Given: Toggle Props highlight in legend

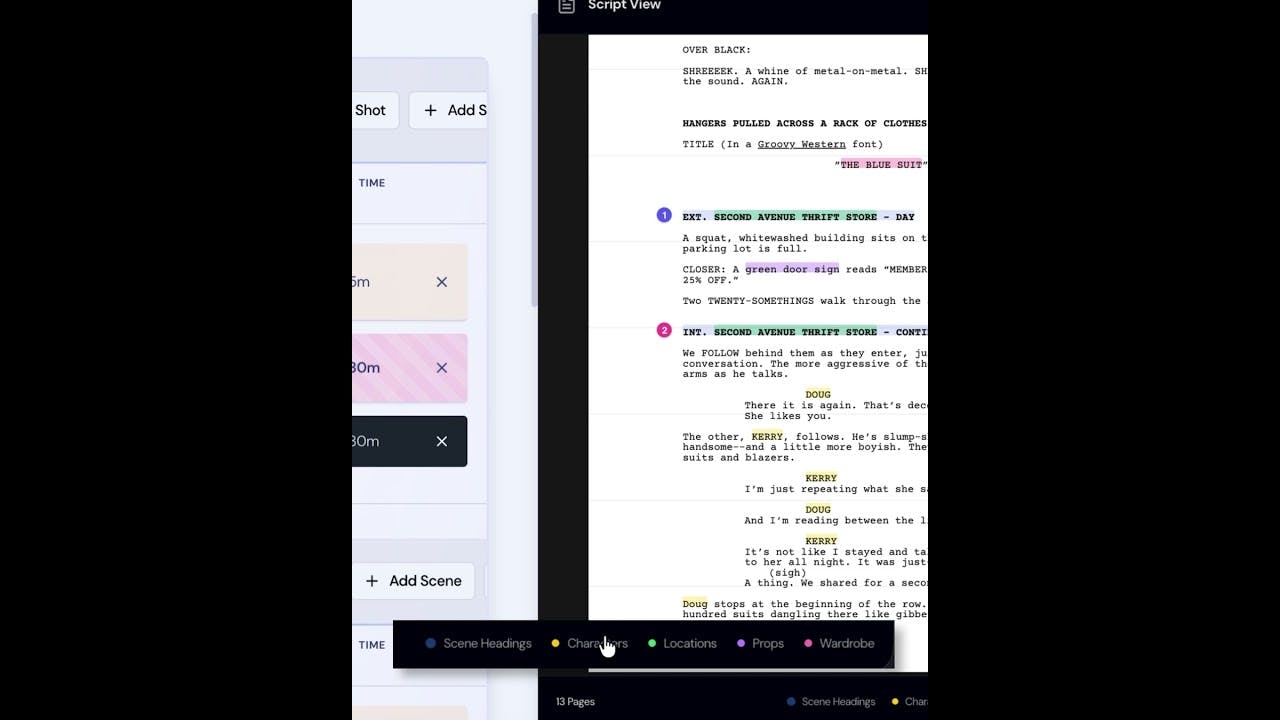Looking at the screenshot, I should pyautogui.click(x=760, y=643).
